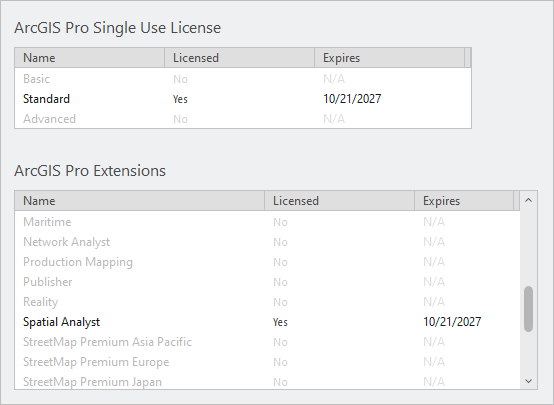The width and height of the screenshot is (554, 405).
Task: Click the Licensed column header in Single Use License table
Action: pos(240,58)
